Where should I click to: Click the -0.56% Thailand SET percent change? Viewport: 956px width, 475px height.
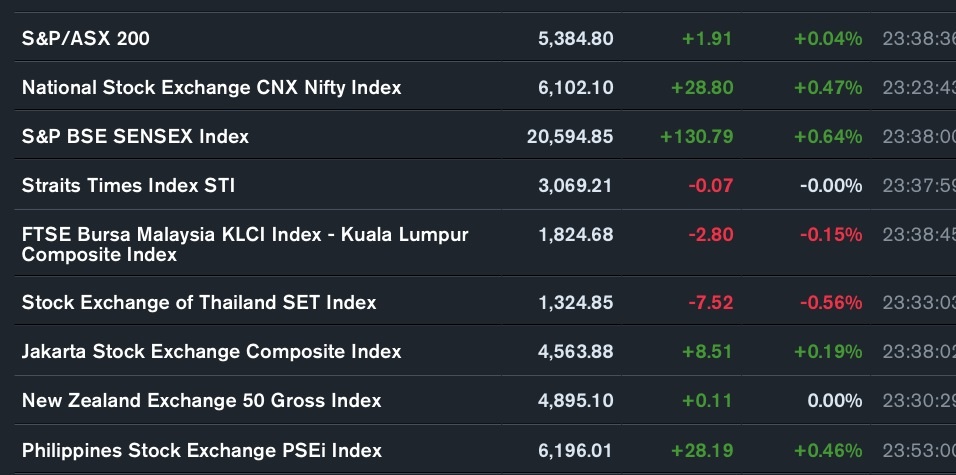[x=831, y=302]
